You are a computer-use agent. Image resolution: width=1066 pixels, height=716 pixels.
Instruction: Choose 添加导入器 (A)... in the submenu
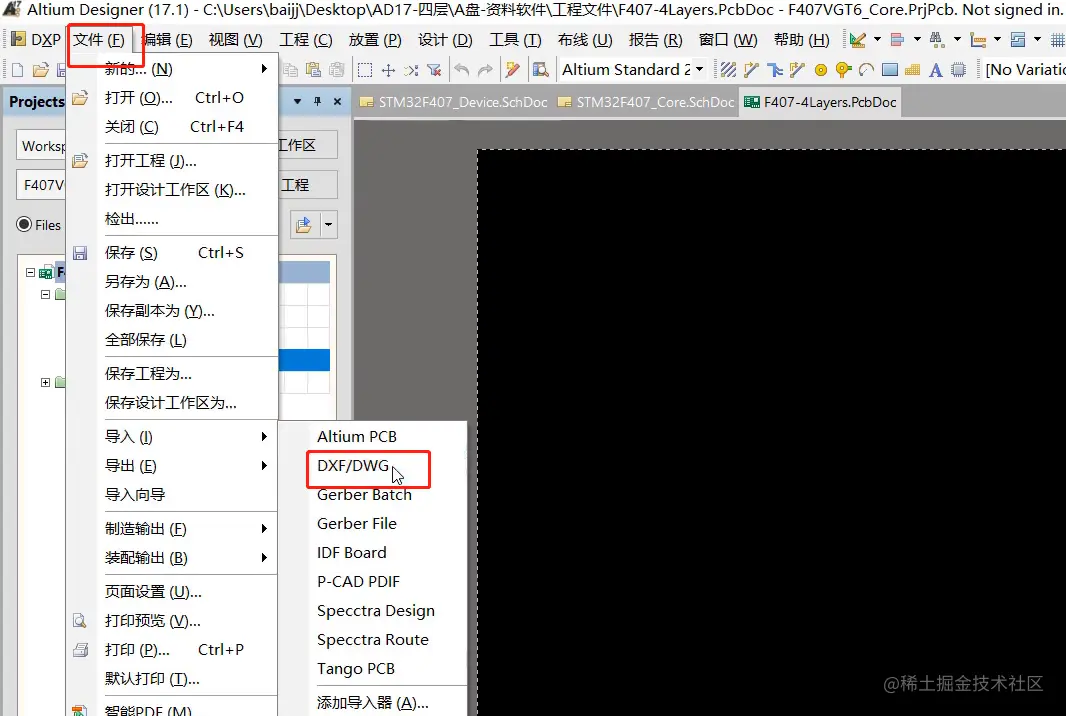pos(373,702)
